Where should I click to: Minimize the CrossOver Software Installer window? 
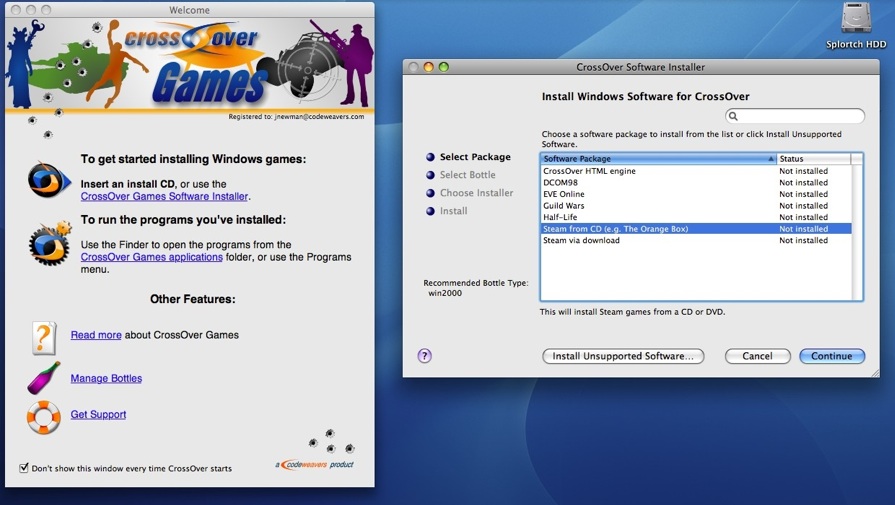tap(428, 67)
